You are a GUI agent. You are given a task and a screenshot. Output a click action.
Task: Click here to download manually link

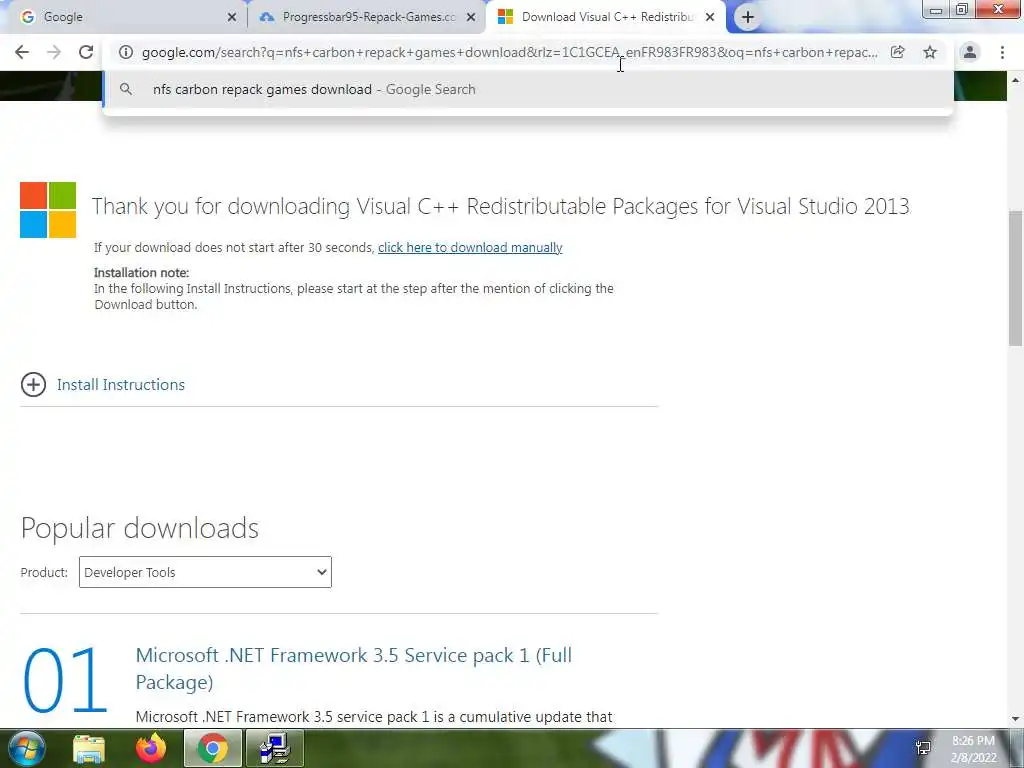pos(470,248)
